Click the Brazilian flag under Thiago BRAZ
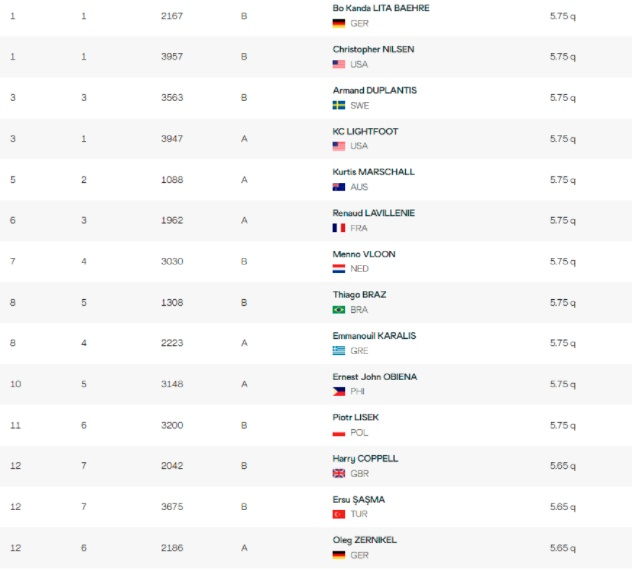 coord(339,310)
